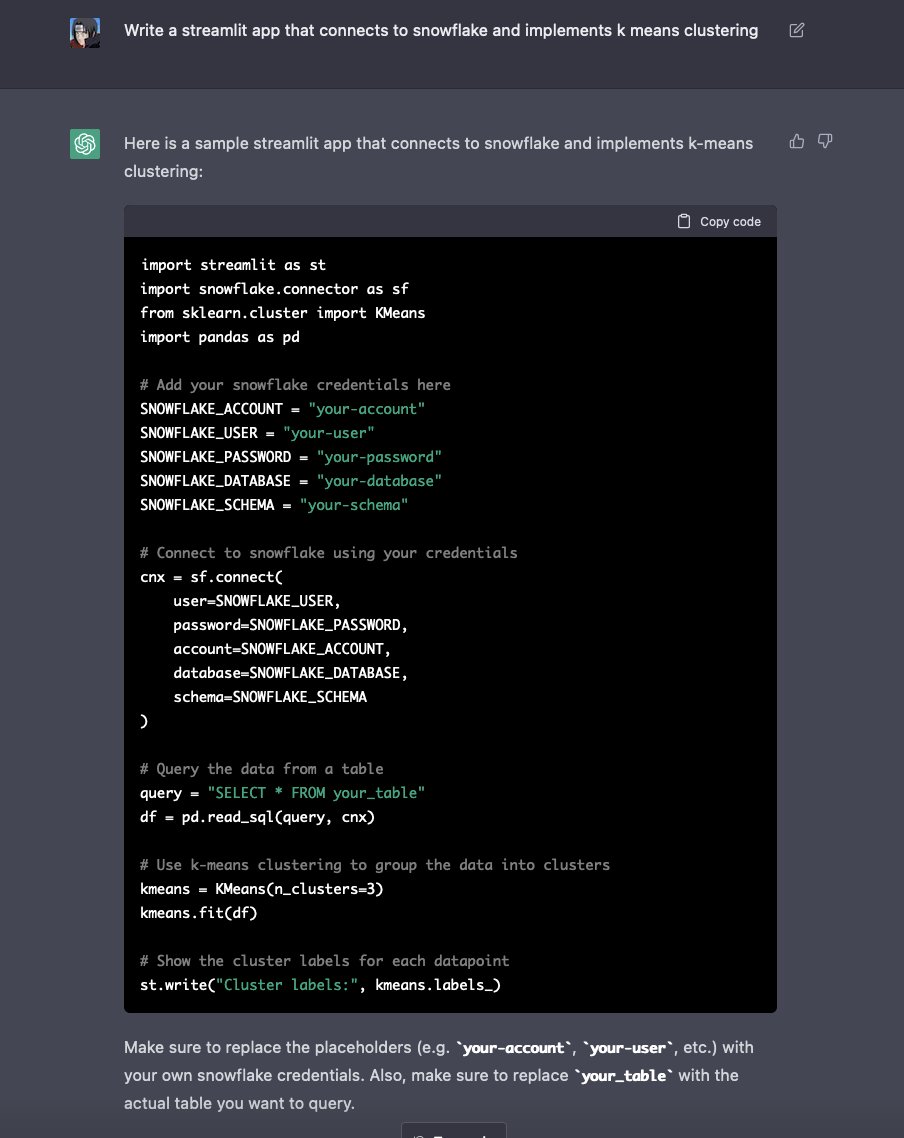The height and width of the screenshot is (1138, 904).
Task: Click 'password=SNOWFLAKE_PASSWORD,' argument line
Action: (x=290, y=624)
